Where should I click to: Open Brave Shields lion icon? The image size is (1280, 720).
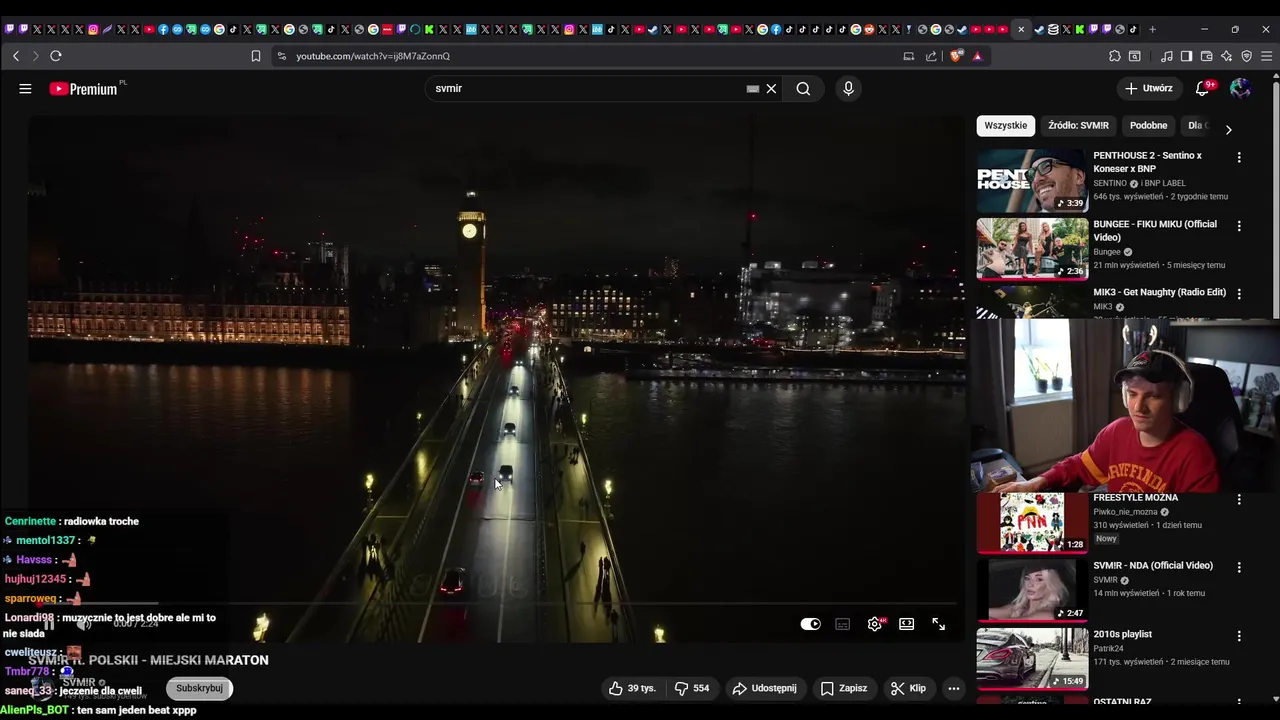[x=956, y=56]
